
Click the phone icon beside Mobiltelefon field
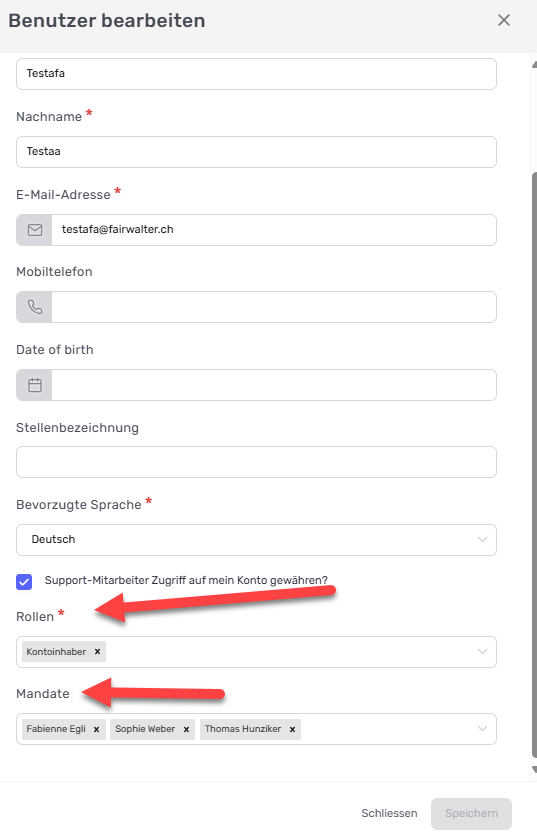coord(35,307)
